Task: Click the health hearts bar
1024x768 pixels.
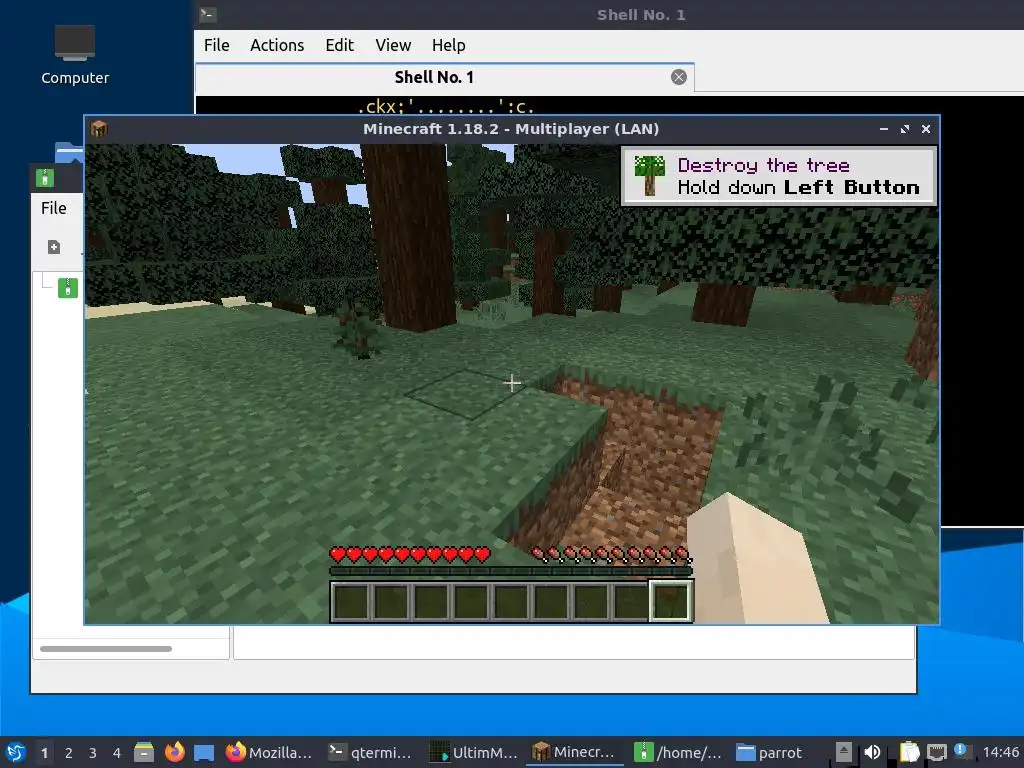Action: coord(409,555)
